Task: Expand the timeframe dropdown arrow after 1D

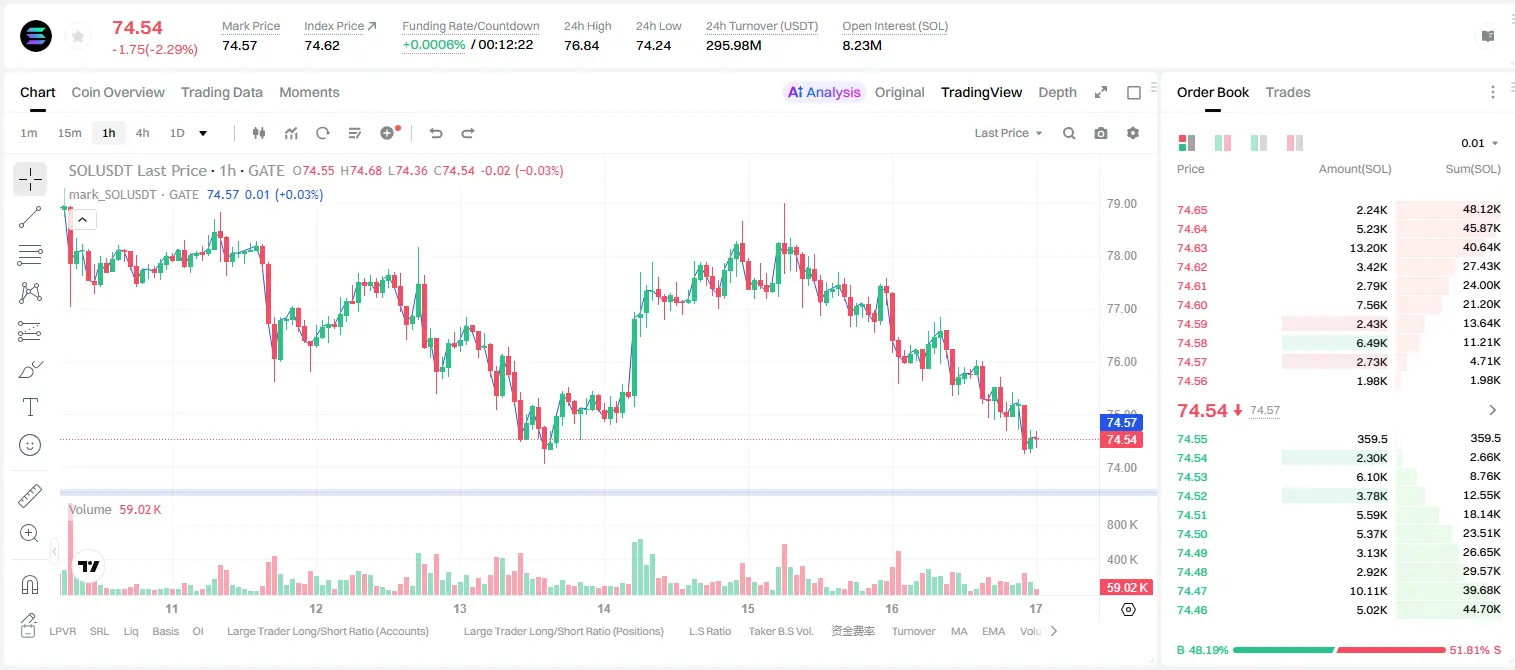Action: click(203, 133)
